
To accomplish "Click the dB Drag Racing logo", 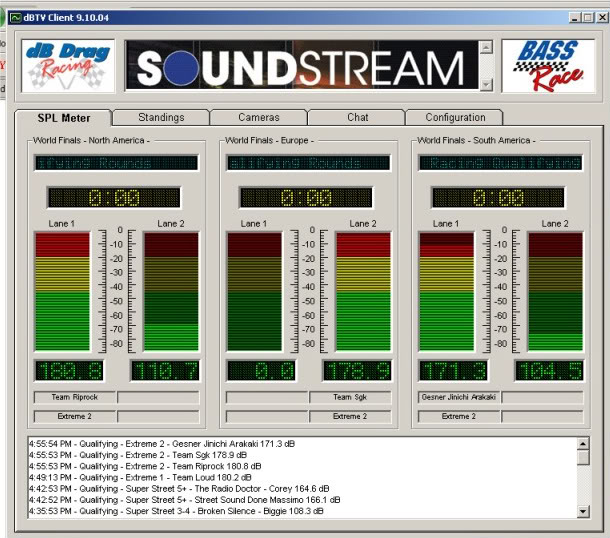I will pos(68,66).
